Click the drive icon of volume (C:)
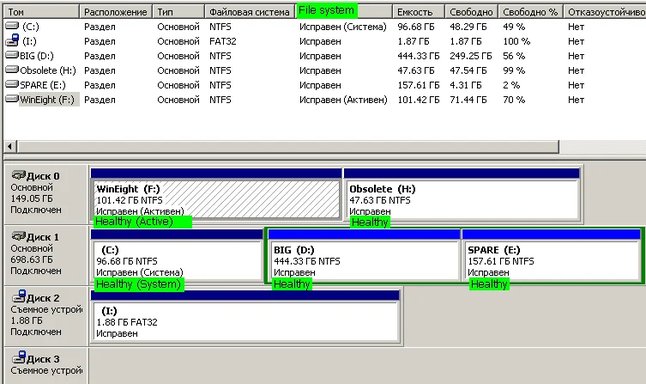The height and width of the screenshot is (384, 646). tap(12, 26)
